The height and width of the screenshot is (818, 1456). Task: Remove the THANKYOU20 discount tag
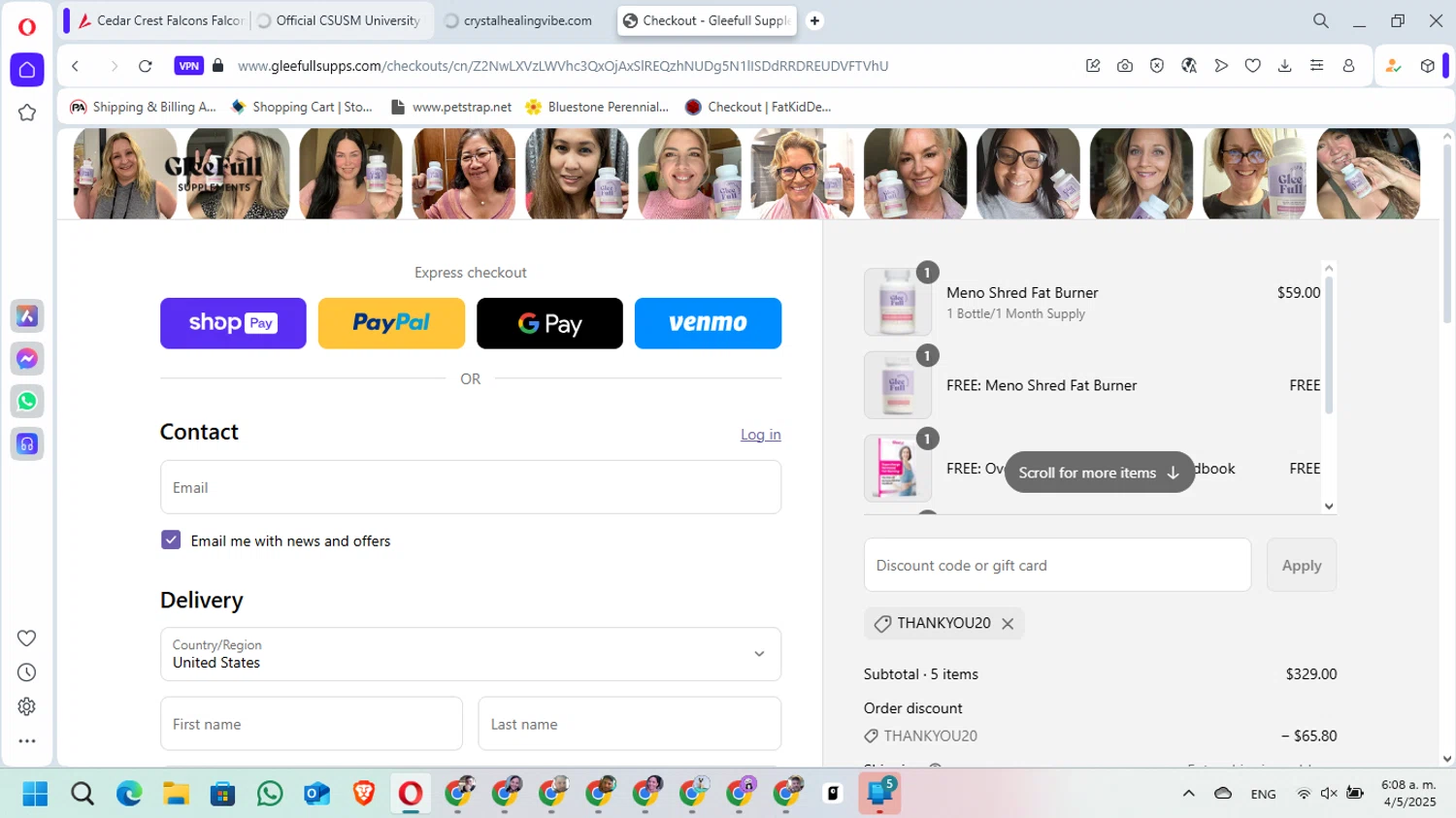pyautogui.click(x=1008, y=624)
